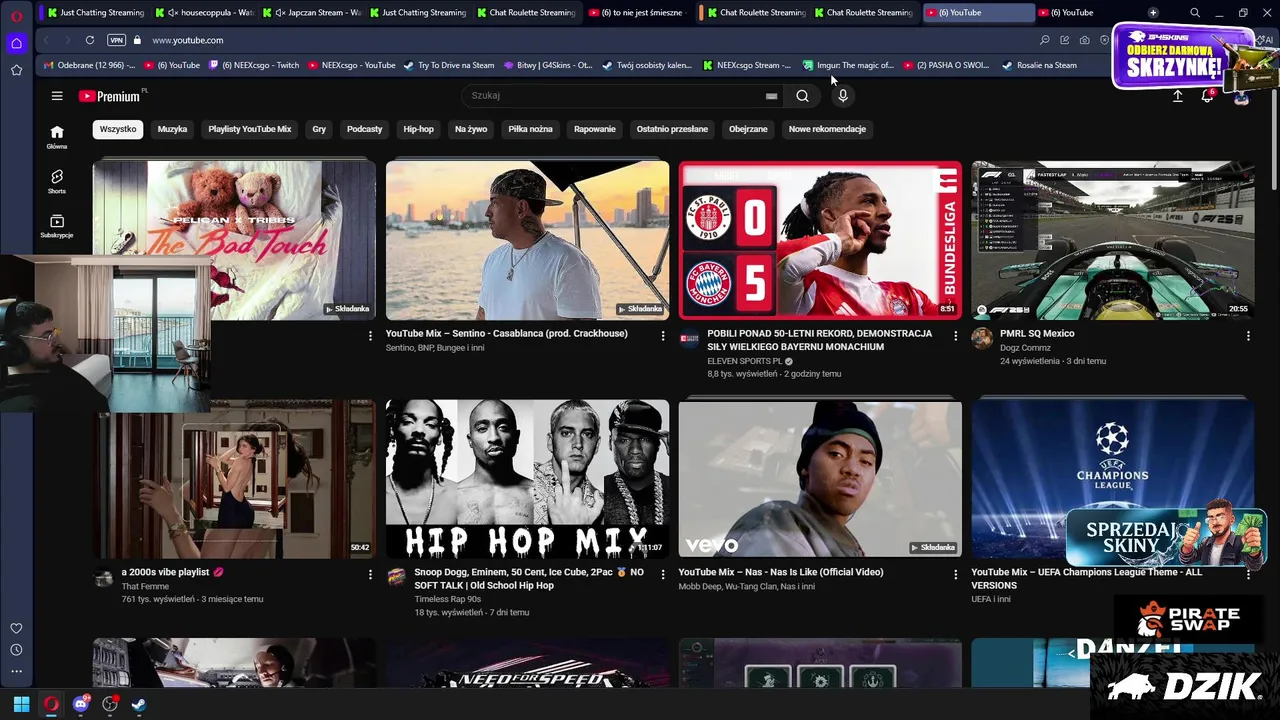Select the Gry filter chip
The width and height of the screenshot is (1280, 720).
319,129
